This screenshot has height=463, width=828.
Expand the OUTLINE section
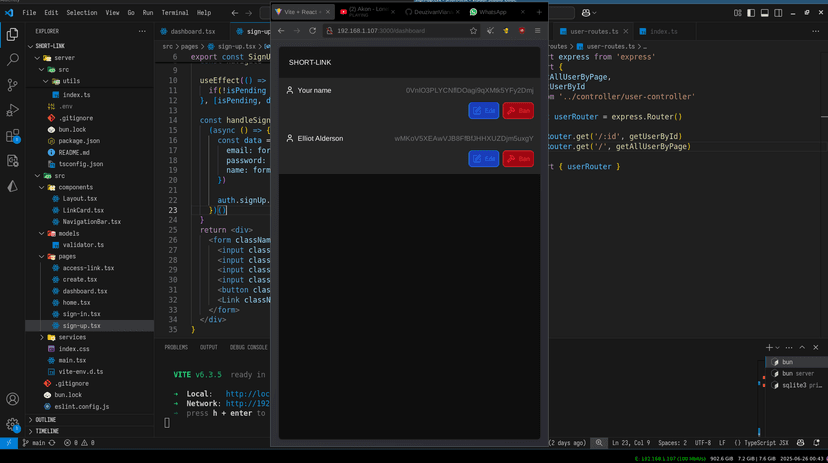click(x=45, y=420)
